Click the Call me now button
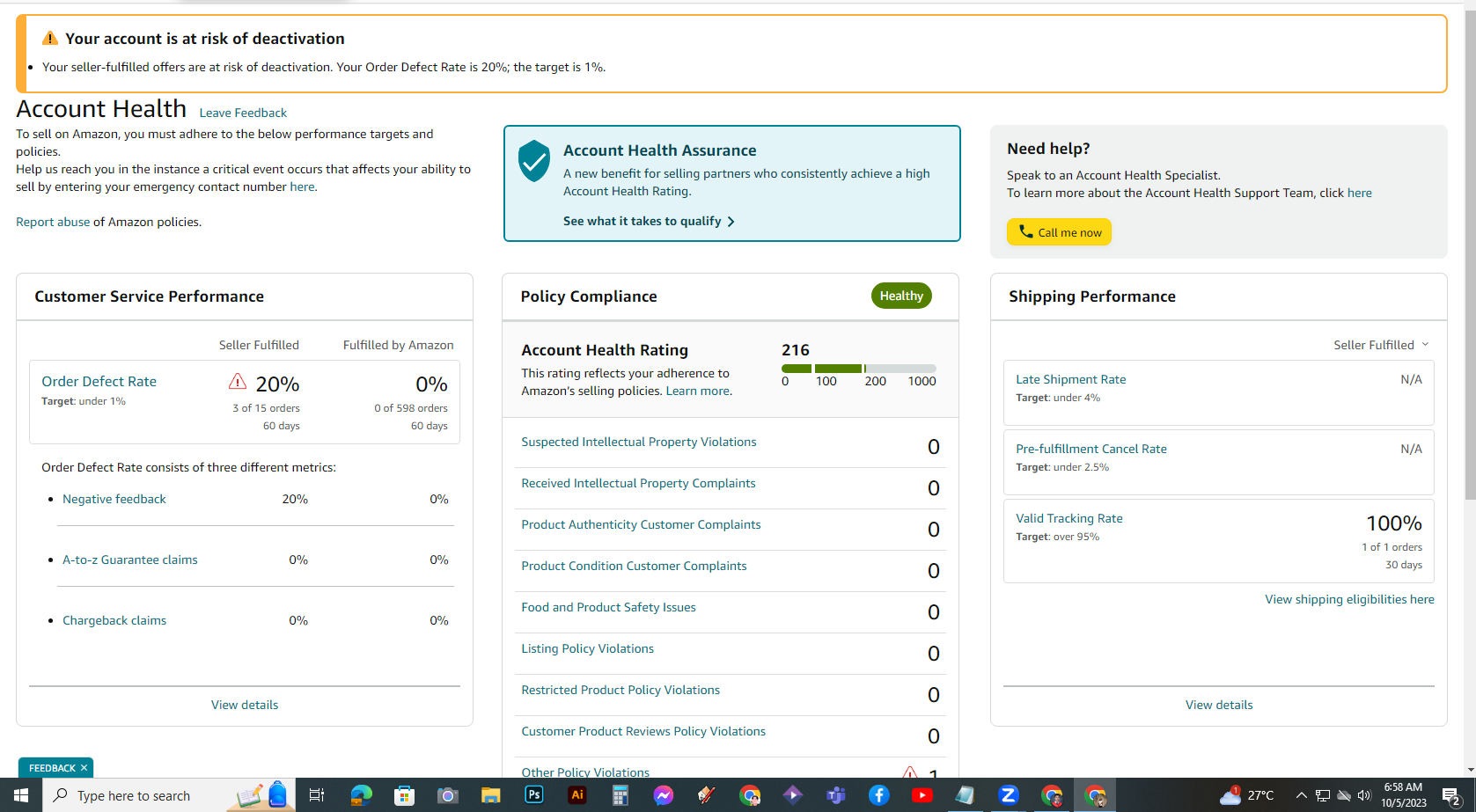 pos(1059,232)
